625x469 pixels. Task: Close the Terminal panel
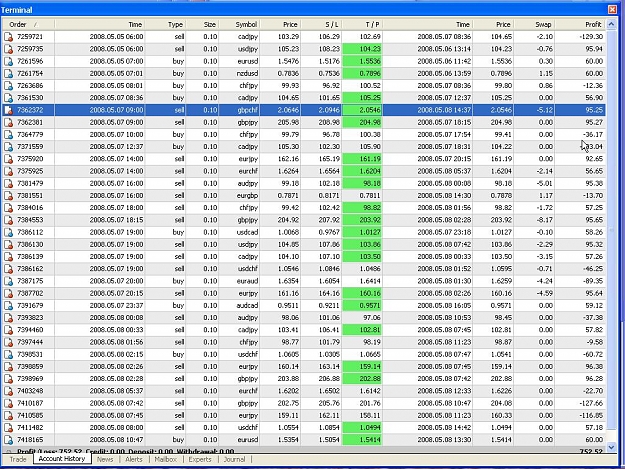pyautogui.click(x=612, y=10)
